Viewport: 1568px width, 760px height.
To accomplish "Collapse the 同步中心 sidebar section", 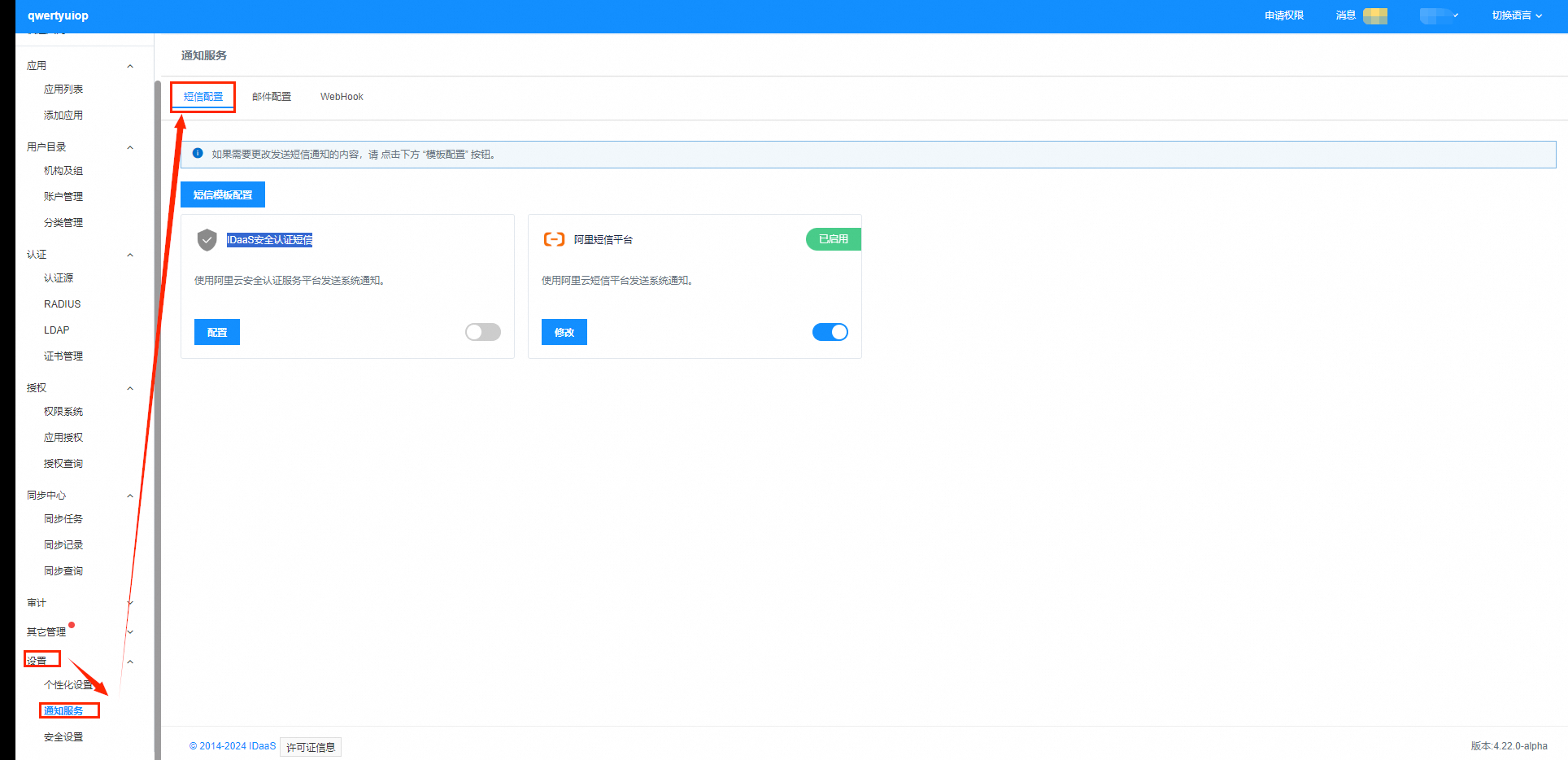I will (130, 496).
